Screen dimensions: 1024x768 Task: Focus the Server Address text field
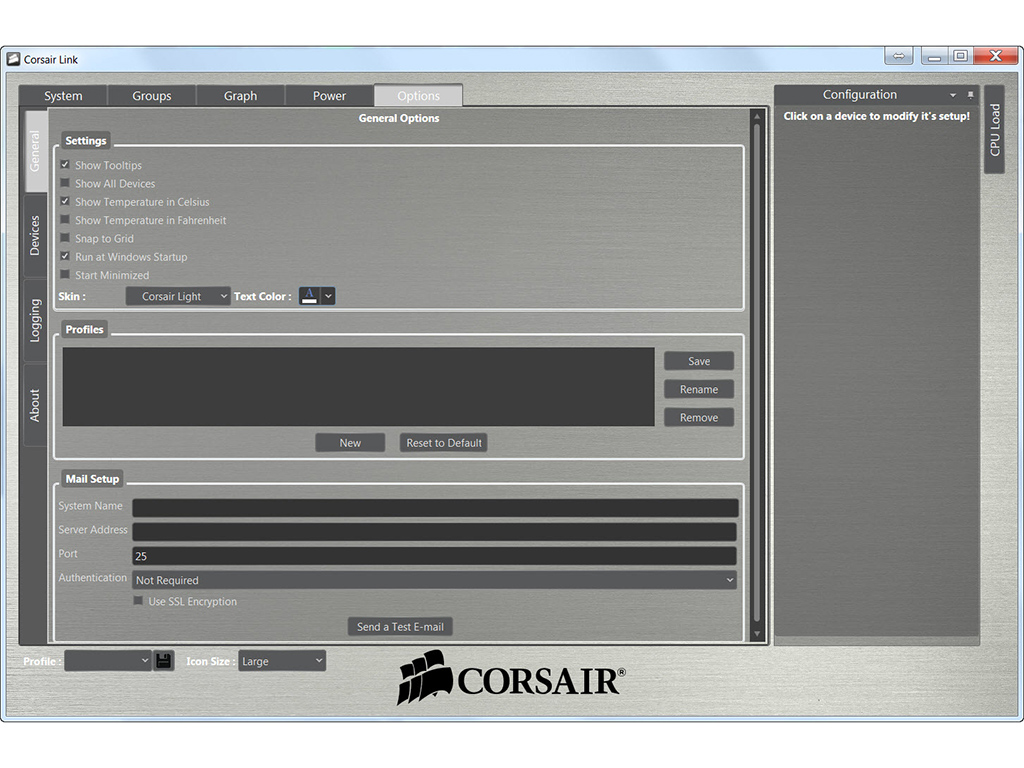[x=435, y=532]
